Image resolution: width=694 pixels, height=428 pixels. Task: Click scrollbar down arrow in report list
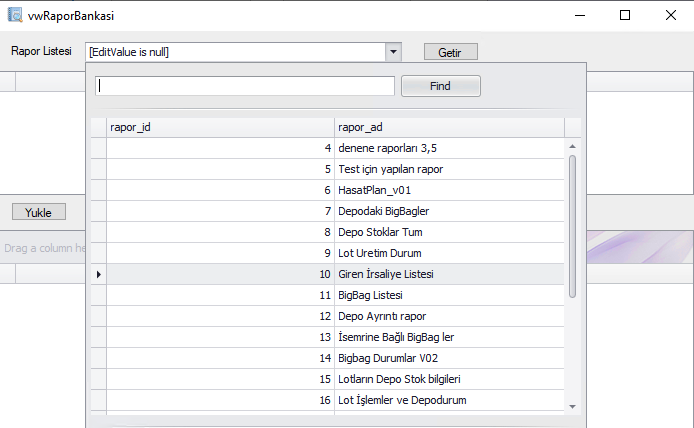point(573,406)
